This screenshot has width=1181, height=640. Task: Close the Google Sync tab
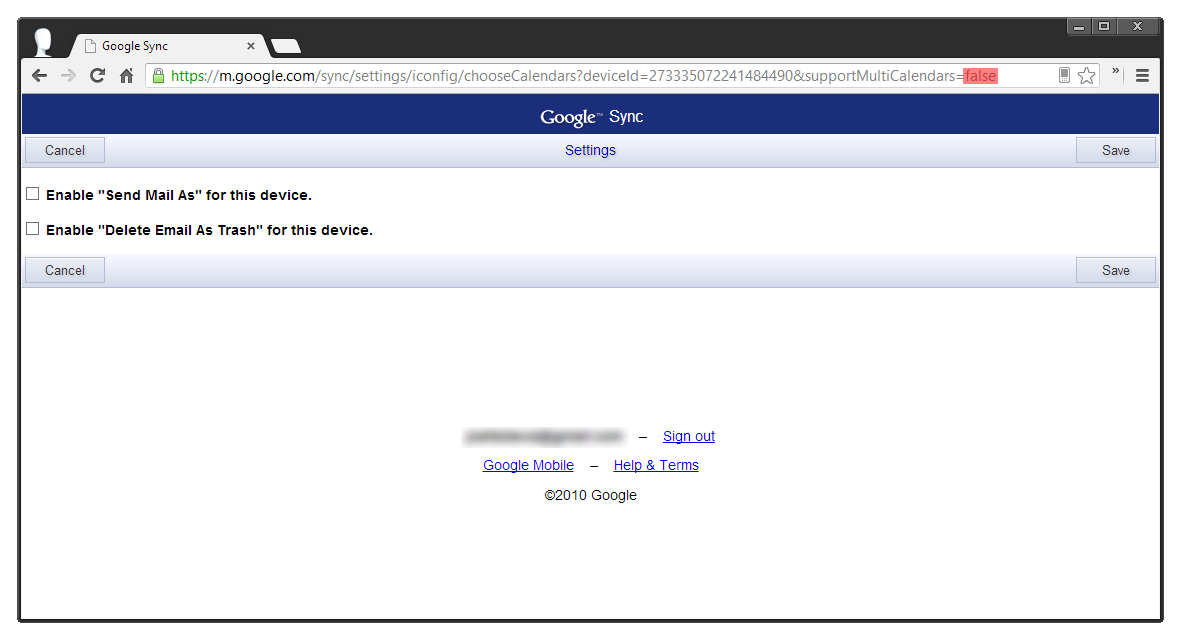coord(251,46)
